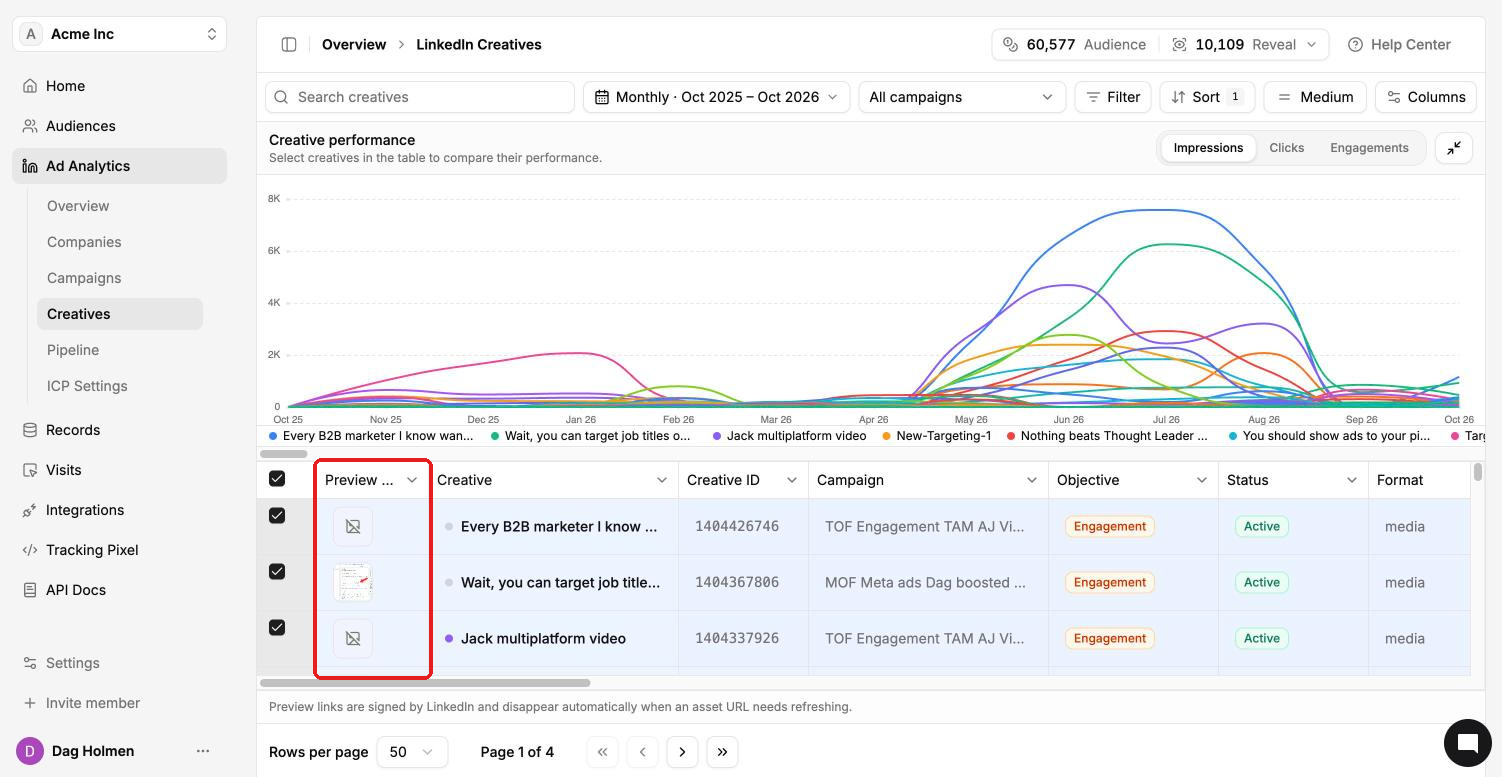Image resolution: width=1502 pixels, height=777 pixels.
Task: Open Tracking Pixel settings
Action: [119, 550]
